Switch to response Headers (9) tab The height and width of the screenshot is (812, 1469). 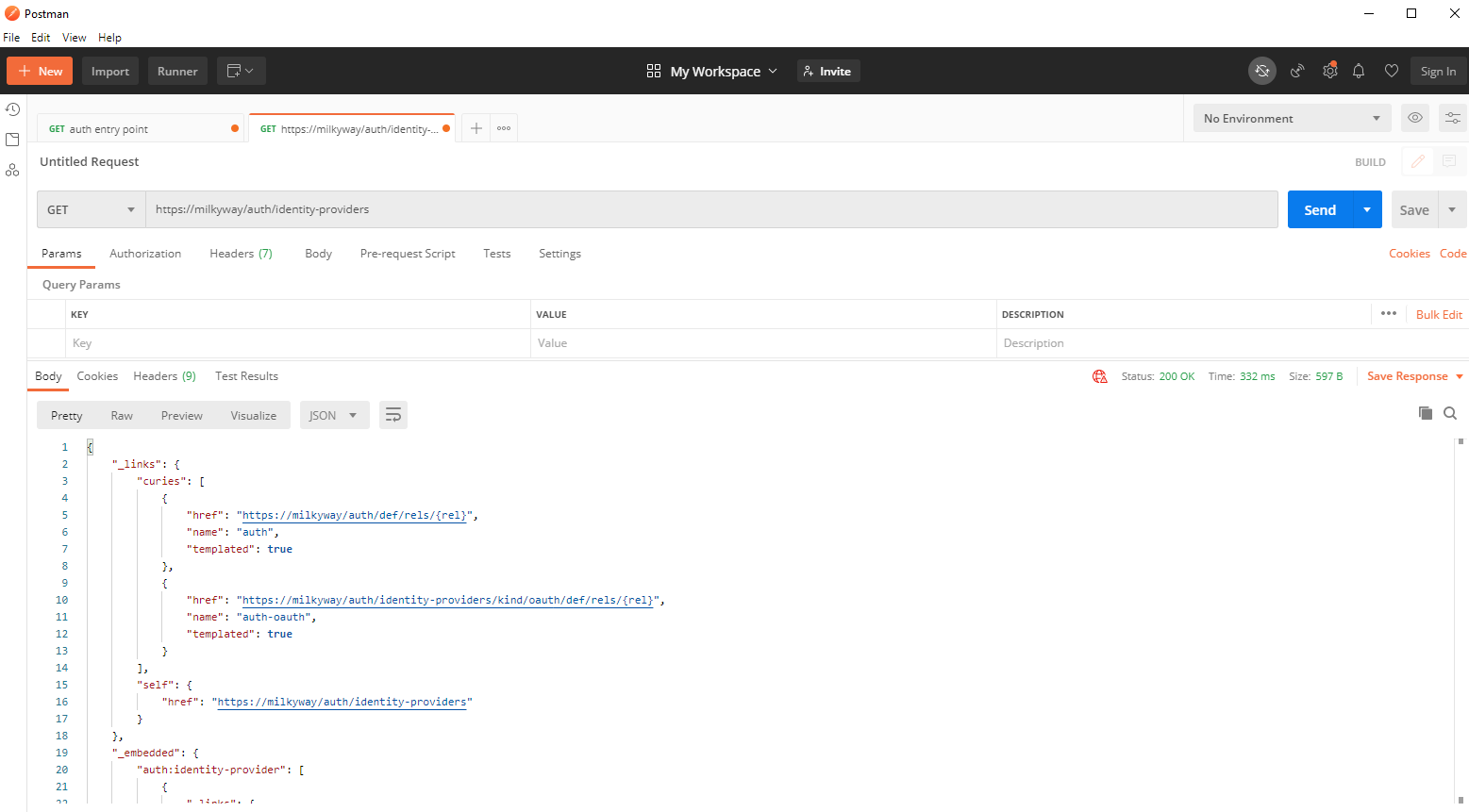(165, 376)
